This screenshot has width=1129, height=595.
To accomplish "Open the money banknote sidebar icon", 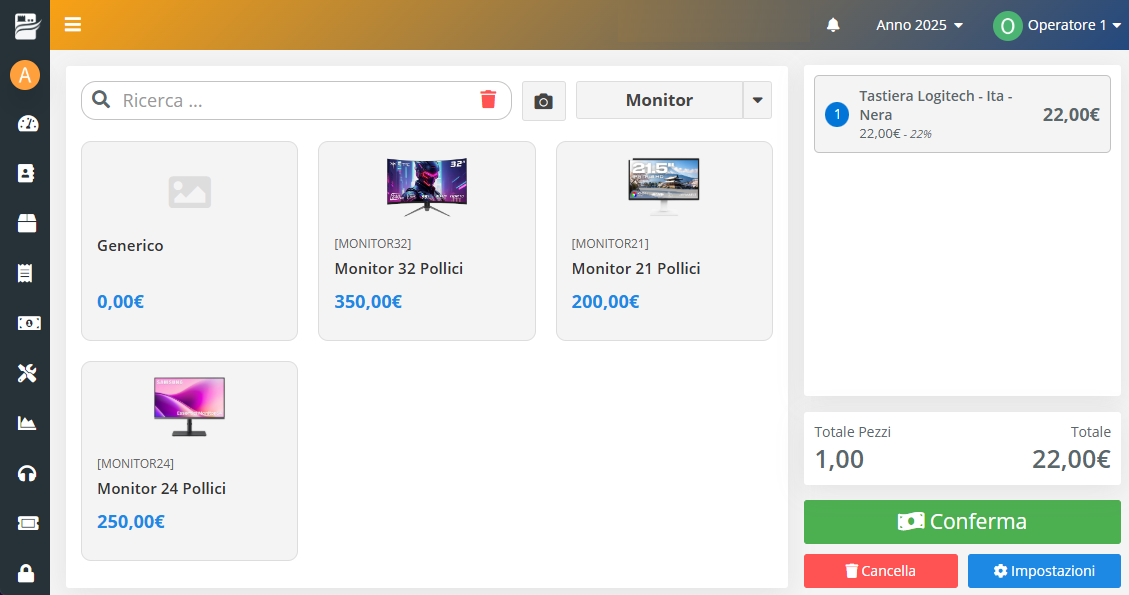I will tap(29, 323).
